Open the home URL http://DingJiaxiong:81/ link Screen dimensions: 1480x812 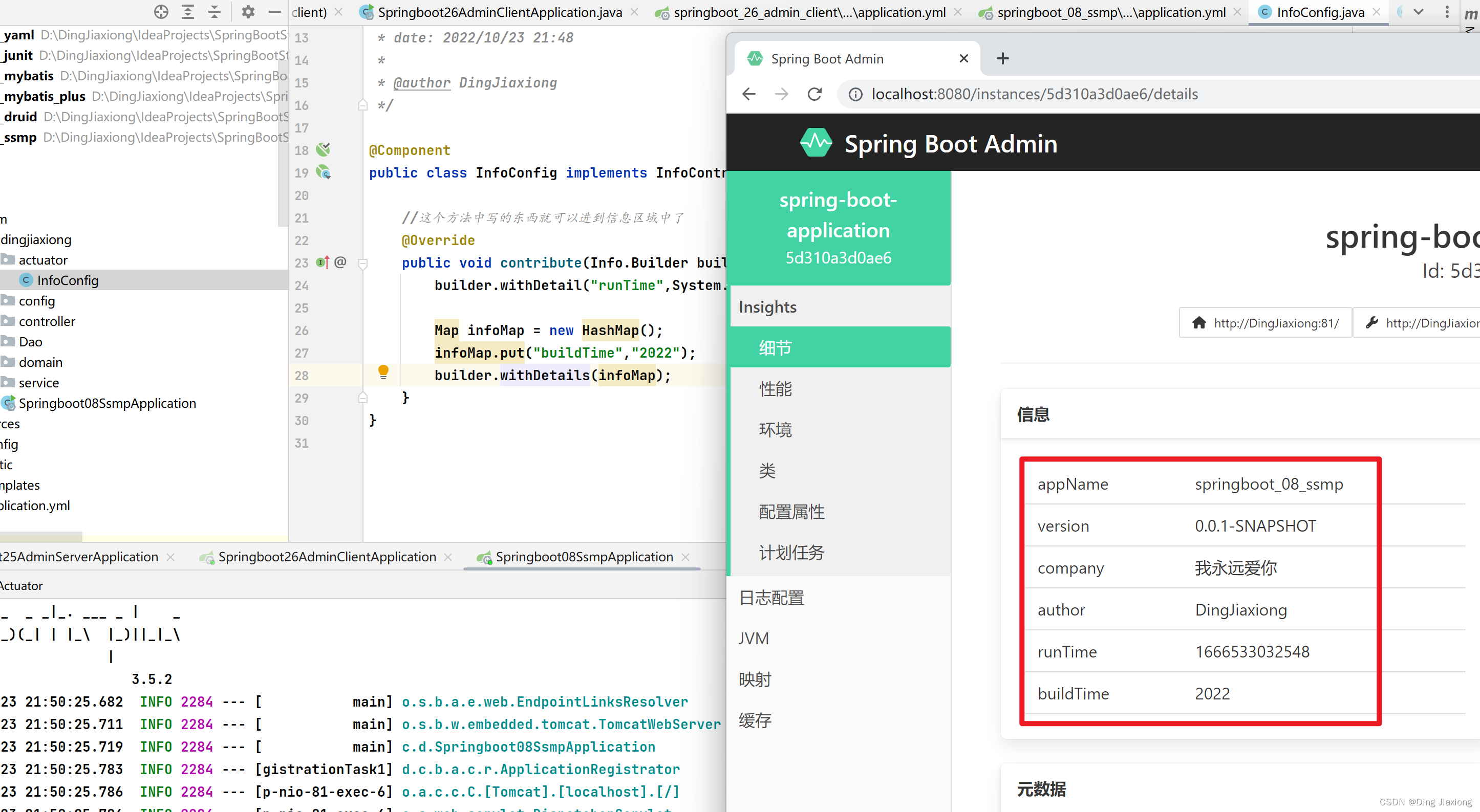pyautogui.click(x=1265, y=323)
